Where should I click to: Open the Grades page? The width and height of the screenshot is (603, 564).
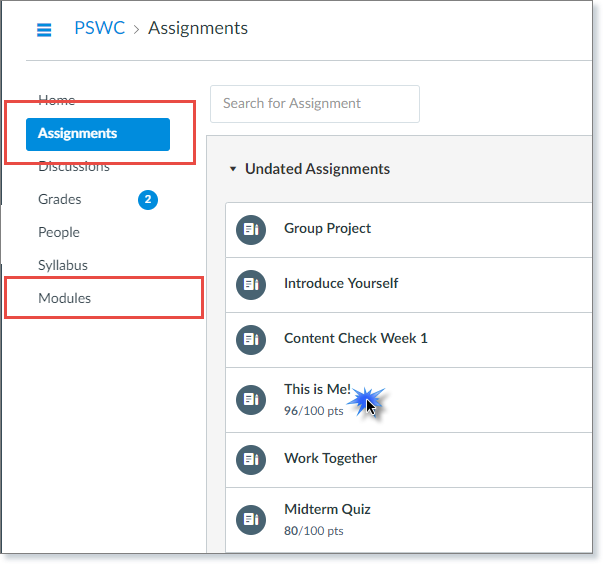point(60,199)
